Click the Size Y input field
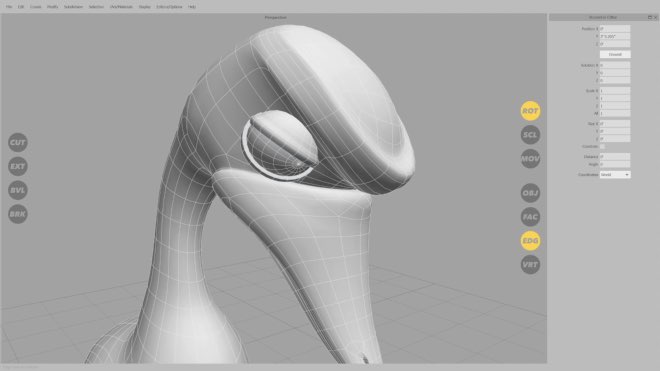660x371 pixels. click(x=615, y=131)
